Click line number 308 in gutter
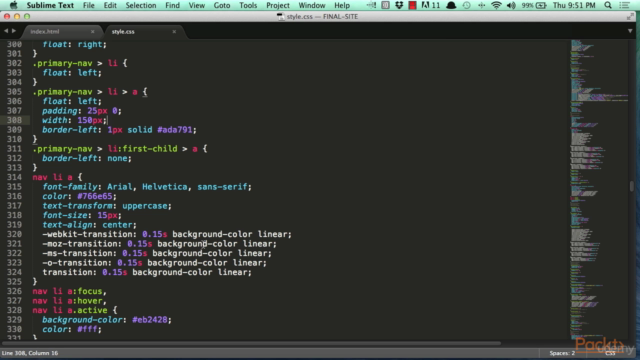 [x=14, y=120]
